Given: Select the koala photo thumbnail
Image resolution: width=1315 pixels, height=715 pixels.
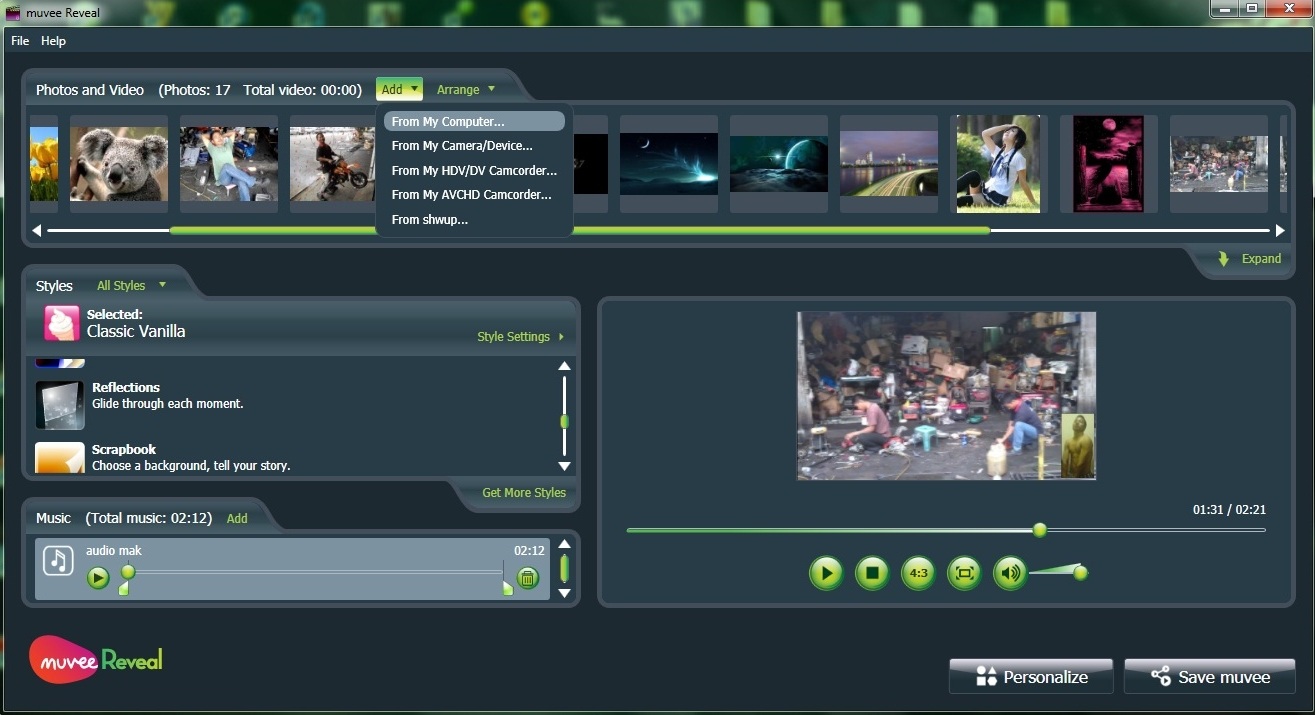Looking at the screenshot, I should (x=118, y=164).
